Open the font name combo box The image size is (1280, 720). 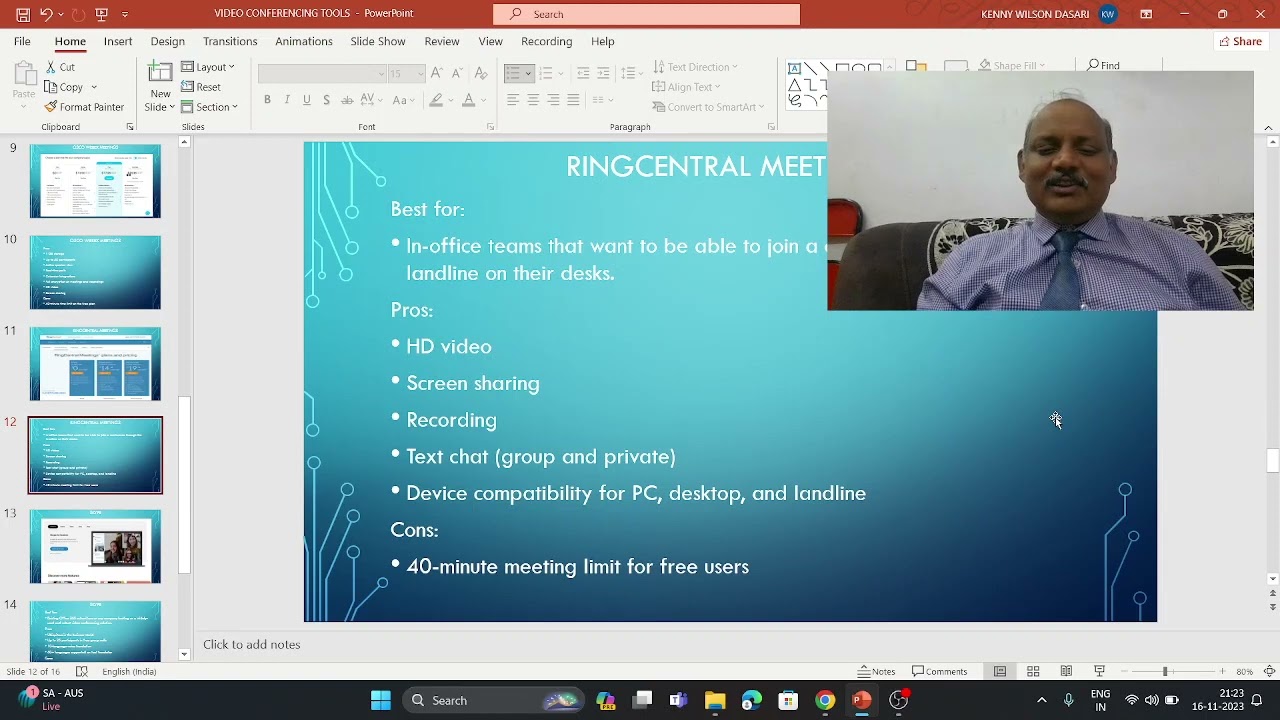click(322, 74)
